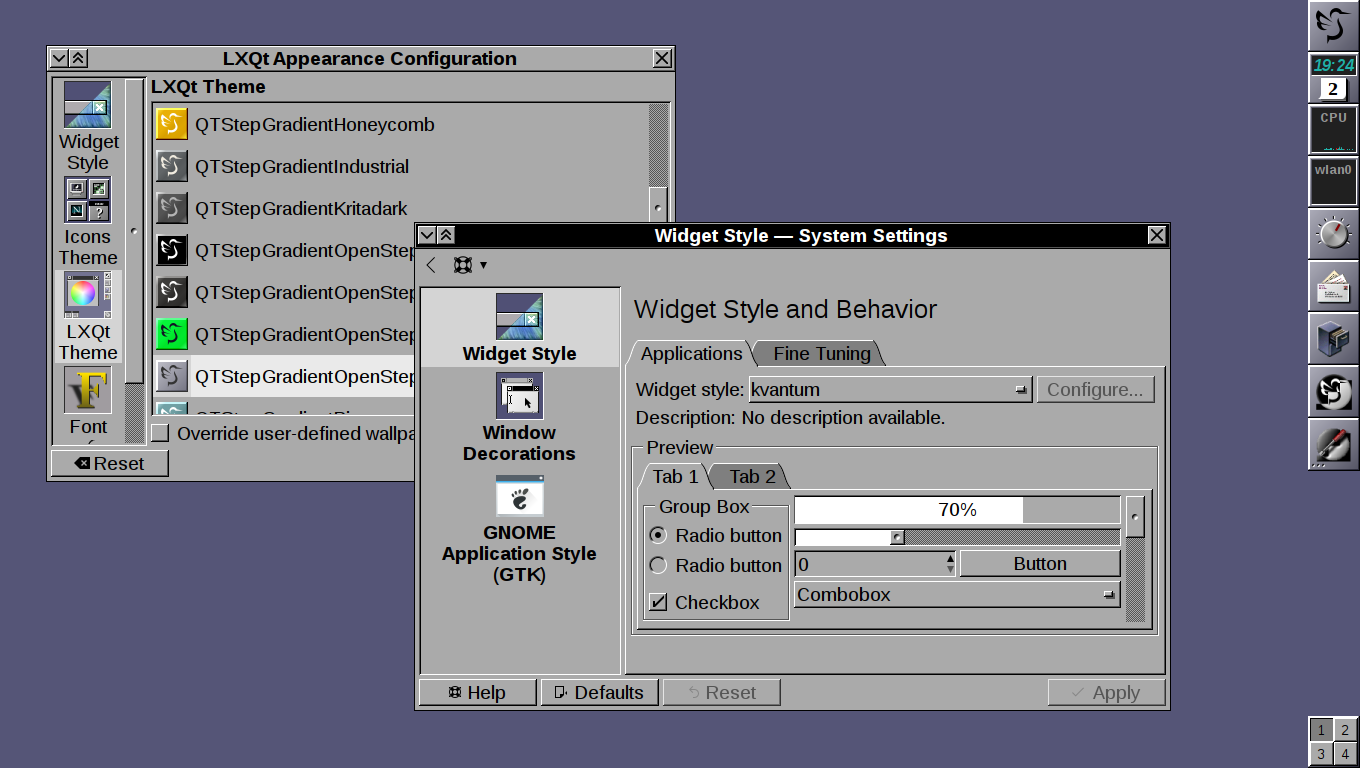Switch to the Fine Tuning tab
Screen dimensions: 1360x768
[821, 353]
